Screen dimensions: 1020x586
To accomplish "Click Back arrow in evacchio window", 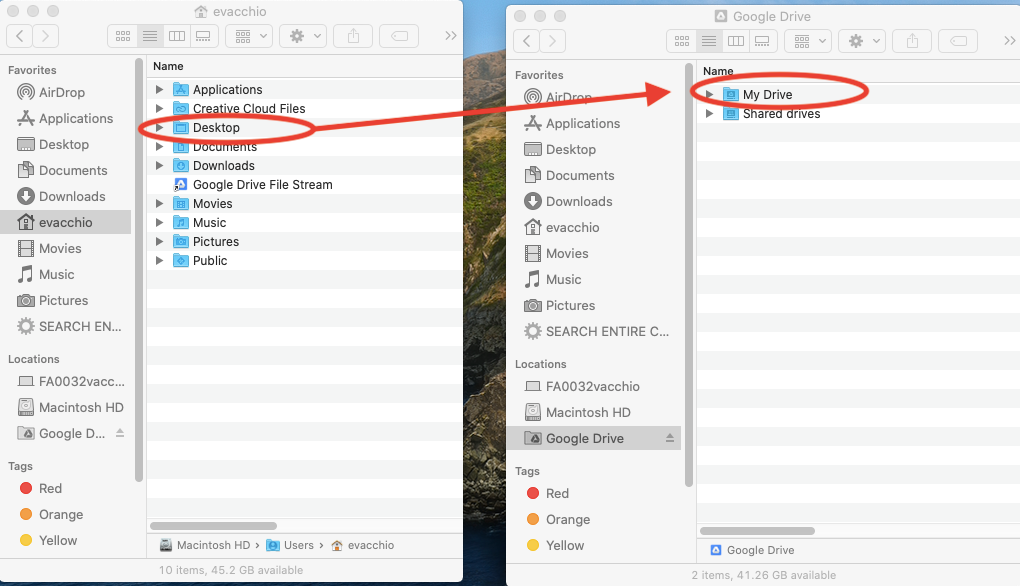I will 20,36.
